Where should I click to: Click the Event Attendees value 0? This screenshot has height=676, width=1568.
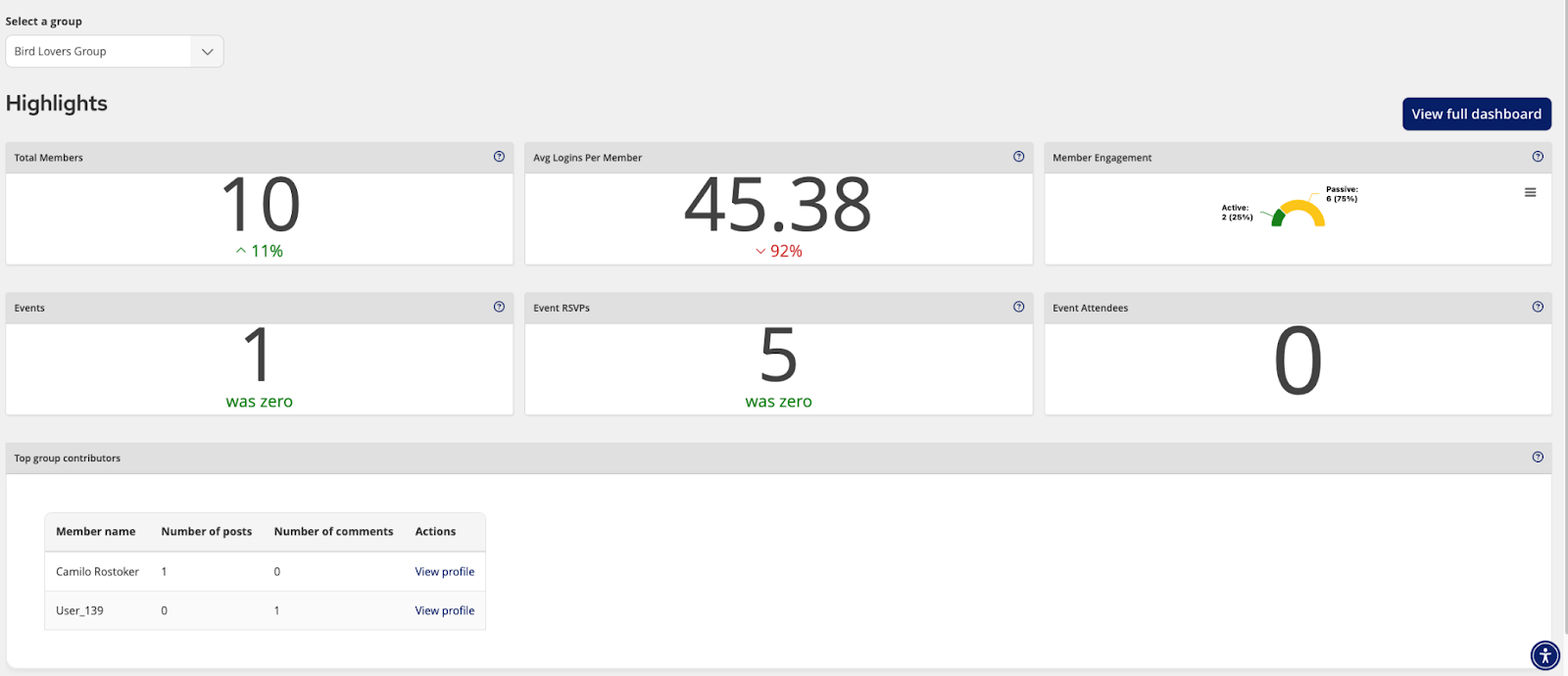[x=1298, y=361]
